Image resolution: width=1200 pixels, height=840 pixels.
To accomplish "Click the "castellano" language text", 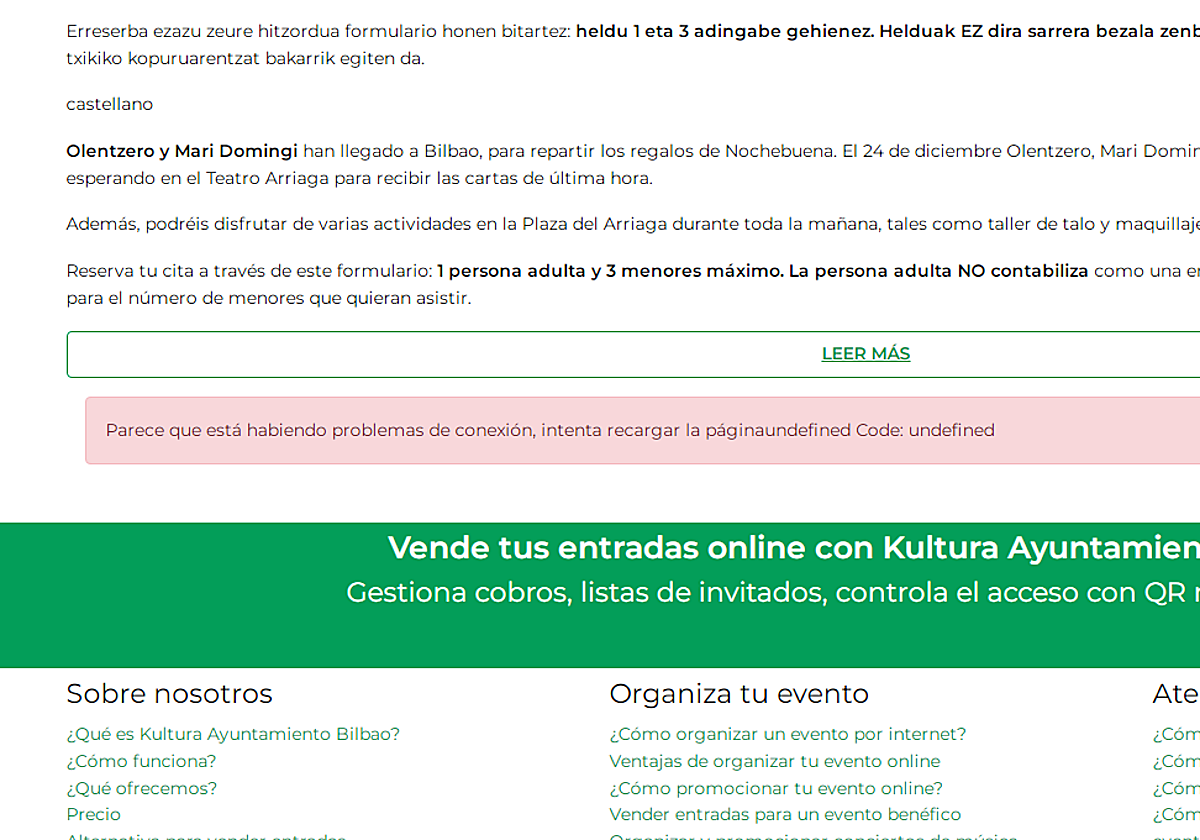I will coord(109,103).
